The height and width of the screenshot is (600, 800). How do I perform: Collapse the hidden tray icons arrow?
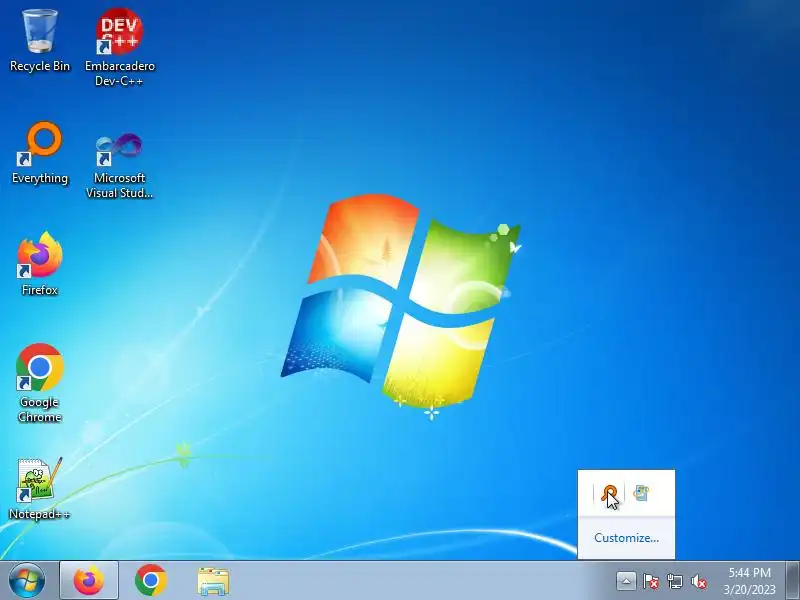click(626, 581)
